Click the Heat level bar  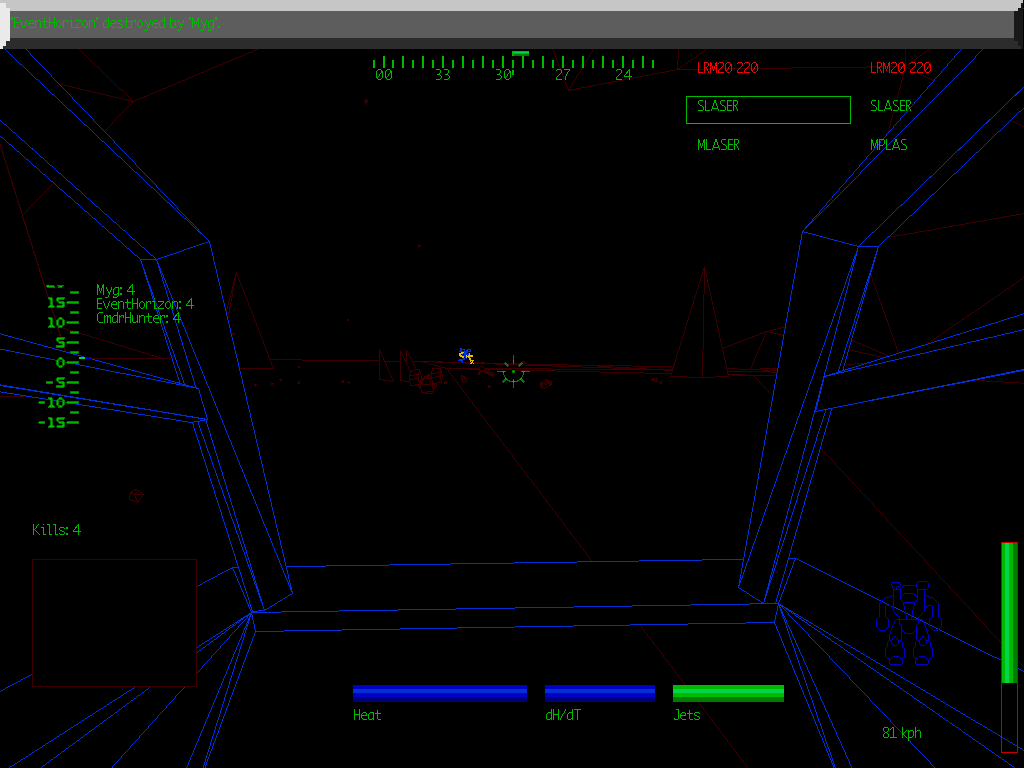(440, 693)
